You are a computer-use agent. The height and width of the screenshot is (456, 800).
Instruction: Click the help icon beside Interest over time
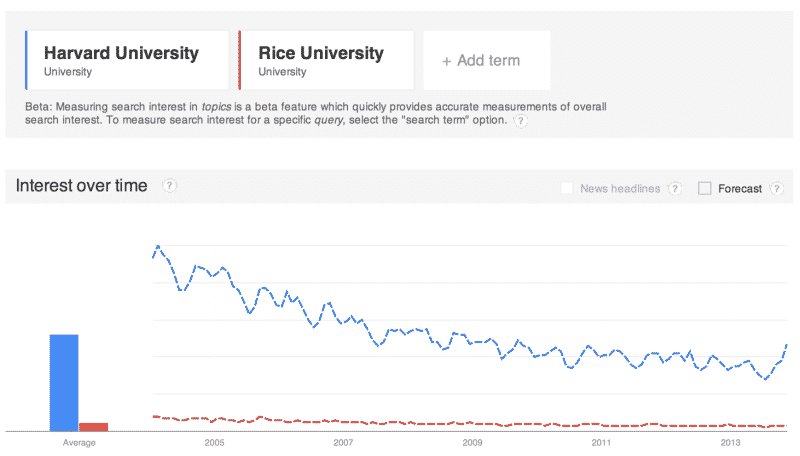pos(170,186)
